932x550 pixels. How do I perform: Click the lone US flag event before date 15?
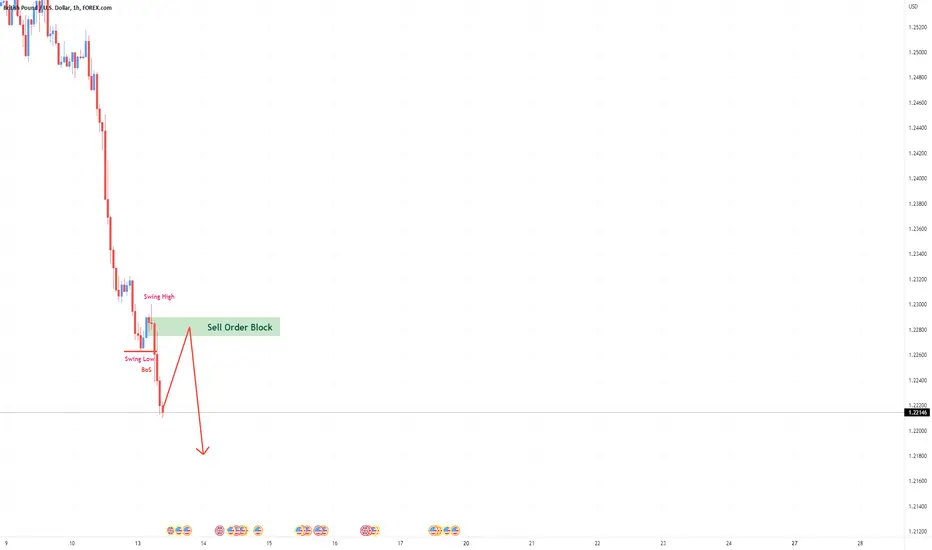(x=257, y=530)
